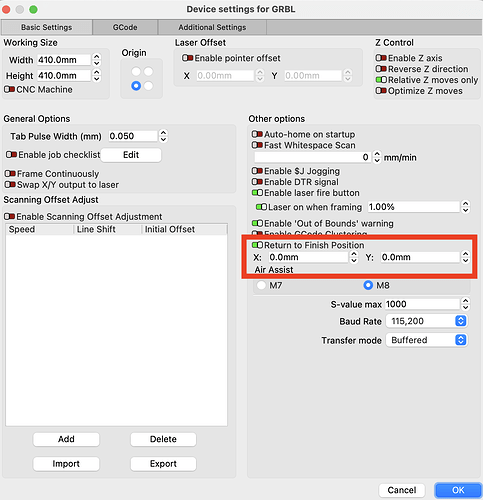This screenshot has width=483, height=500.
Task: Disable Enable laser fire button toggle
Action: tap(257, 193)
